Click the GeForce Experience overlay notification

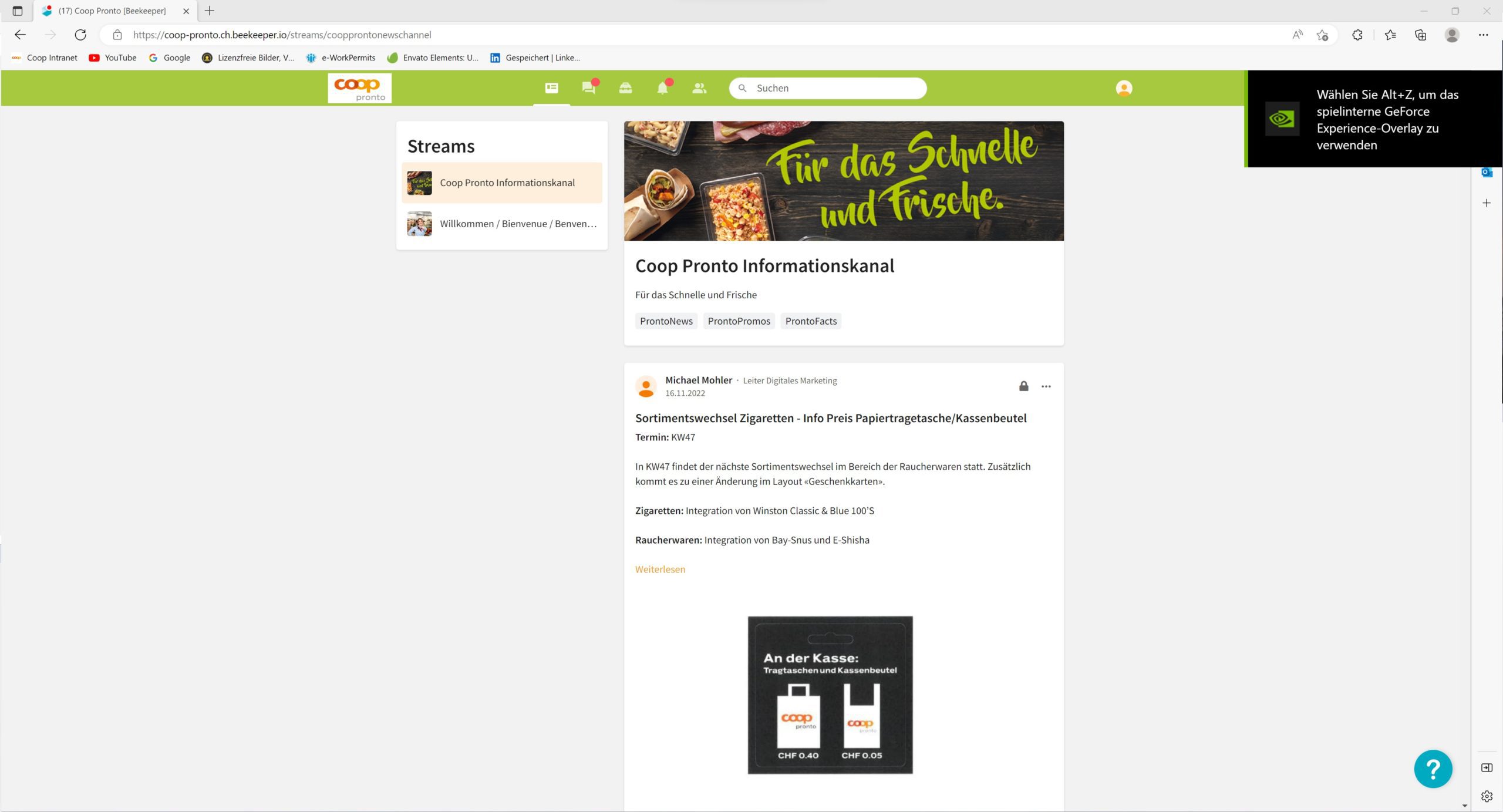(1374, 119)
